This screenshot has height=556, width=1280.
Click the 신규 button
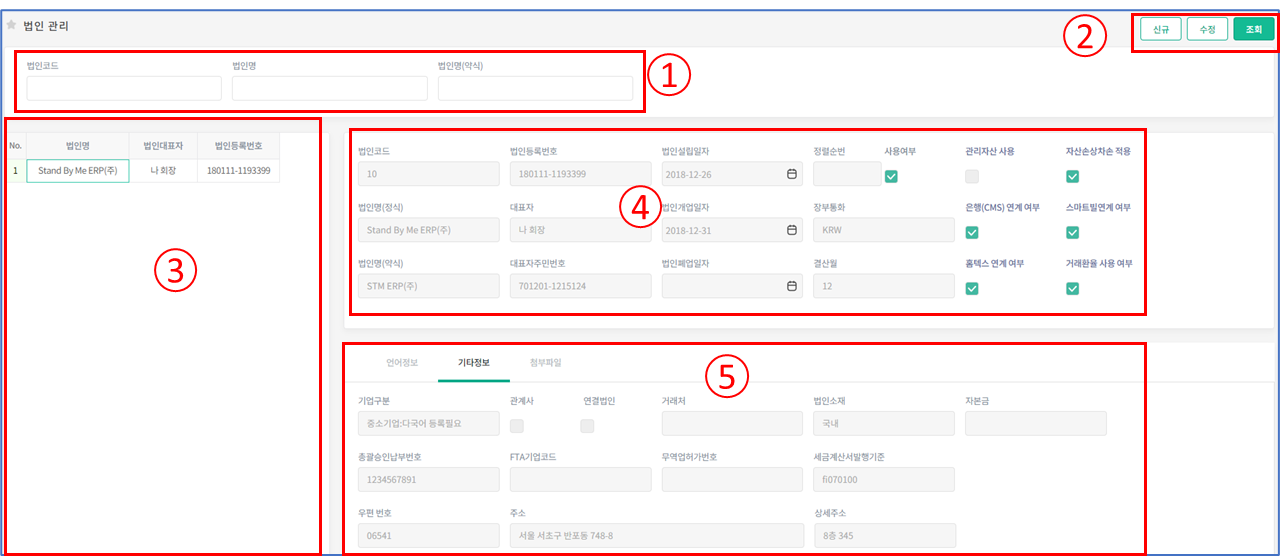point(1161,30)
